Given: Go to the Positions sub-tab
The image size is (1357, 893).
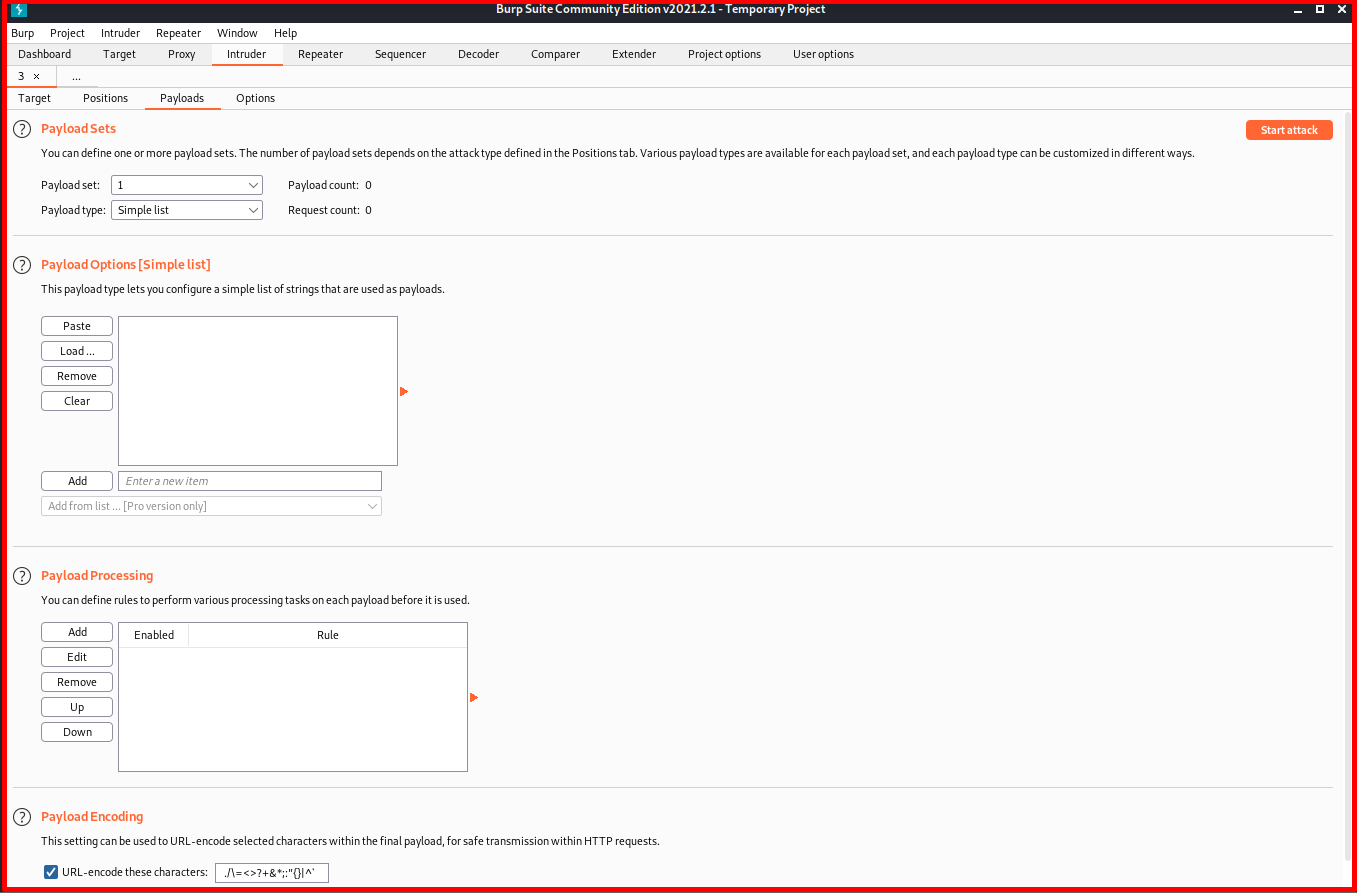Looking at the screenshot, I should click(x=105, y=98).
